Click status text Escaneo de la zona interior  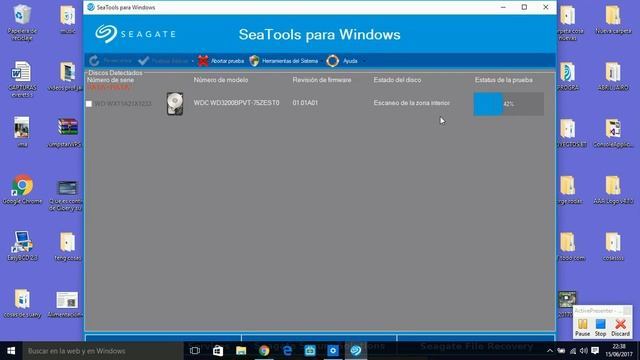(x=411, y=103)
